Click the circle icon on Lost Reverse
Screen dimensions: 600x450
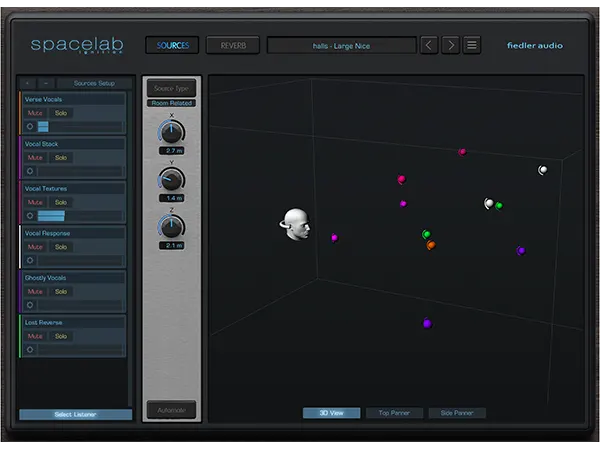30,349
